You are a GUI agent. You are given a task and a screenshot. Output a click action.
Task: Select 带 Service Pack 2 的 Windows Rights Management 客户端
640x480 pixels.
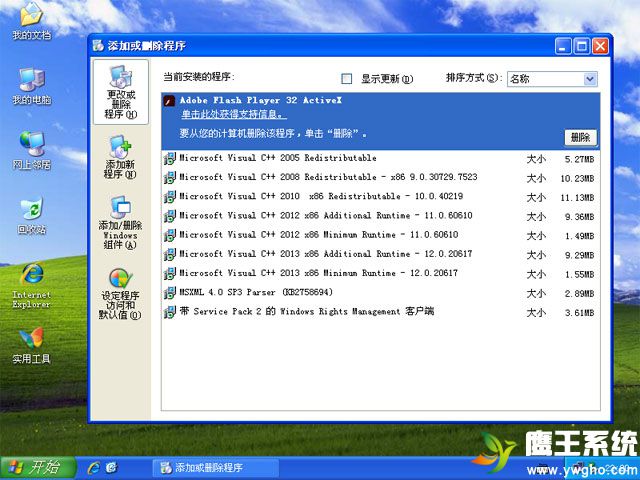coord(380,312)
